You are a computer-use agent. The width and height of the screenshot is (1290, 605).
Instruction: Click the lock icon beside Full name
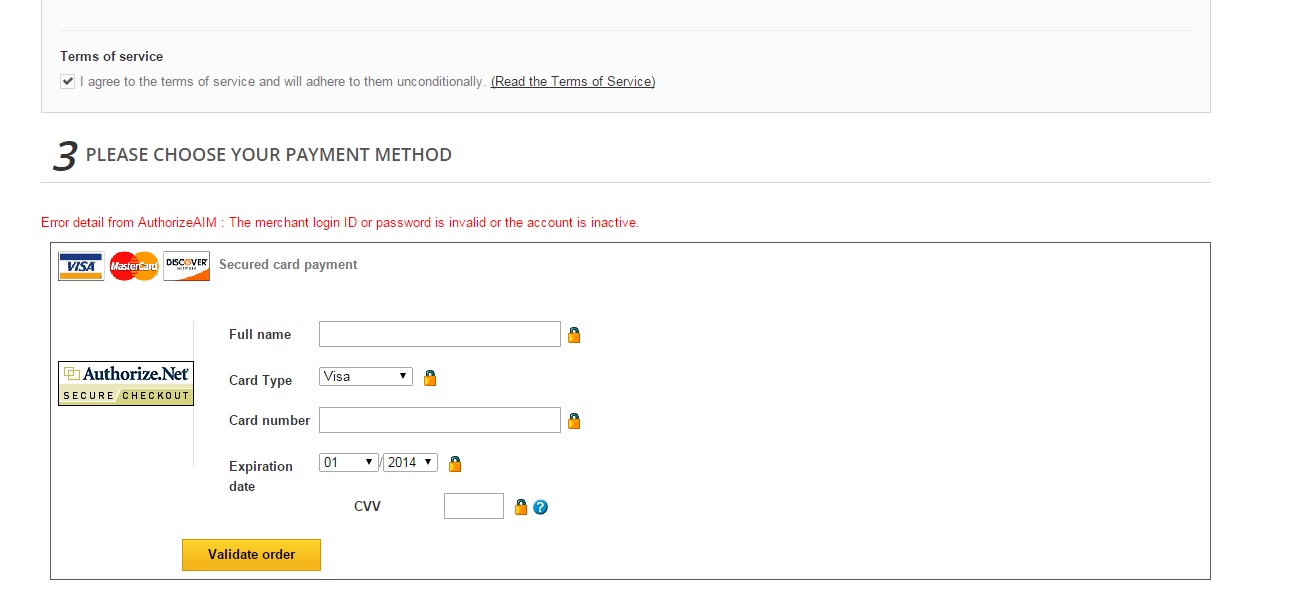tap(574, 335)
